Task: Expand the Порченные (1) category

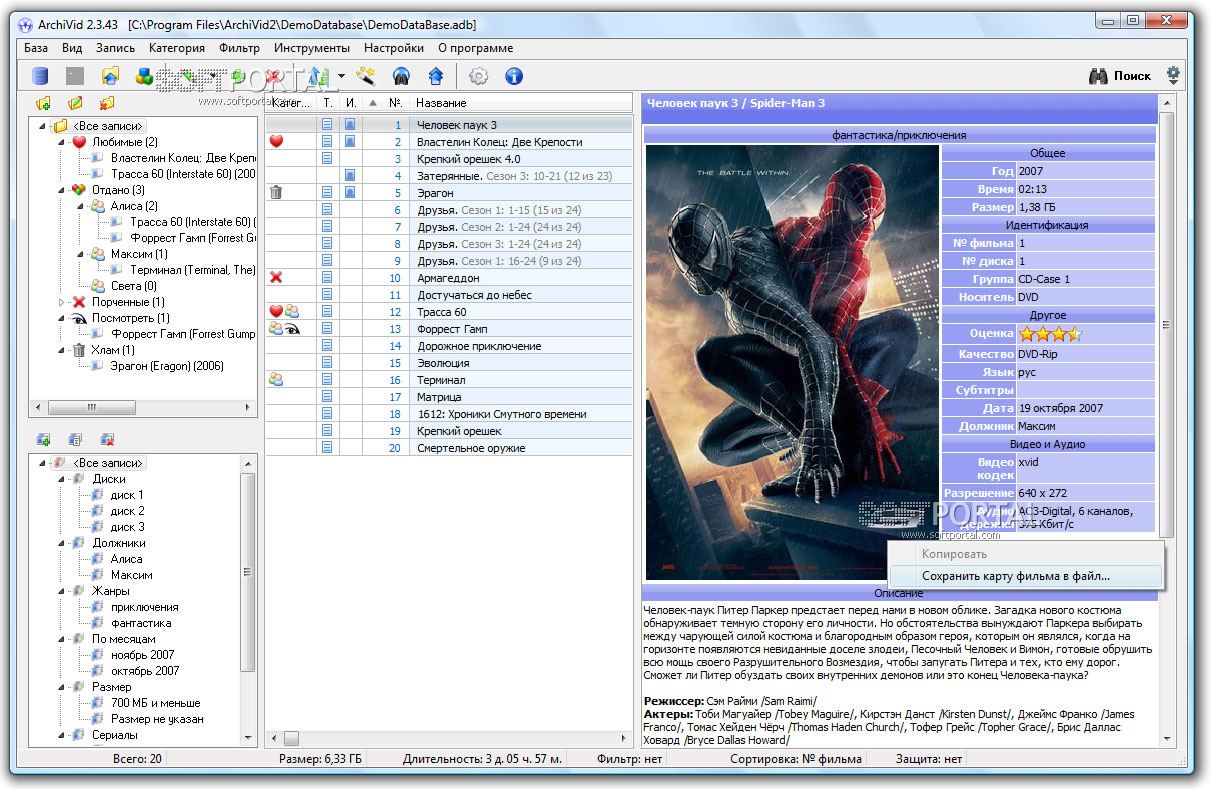Action: (62, 302)
